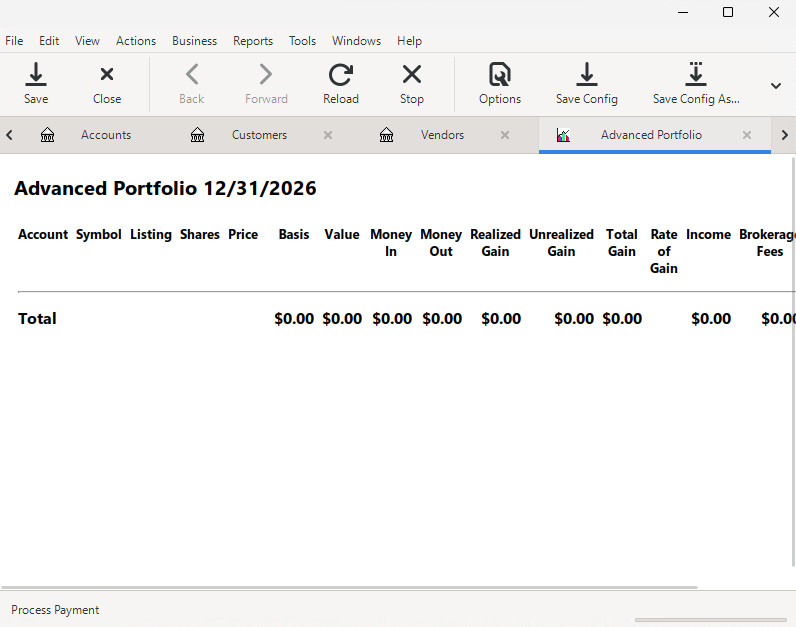This screenshot has width=796, height=627.
Task: Switch to the Customers tab
Action: click(259, 135)
